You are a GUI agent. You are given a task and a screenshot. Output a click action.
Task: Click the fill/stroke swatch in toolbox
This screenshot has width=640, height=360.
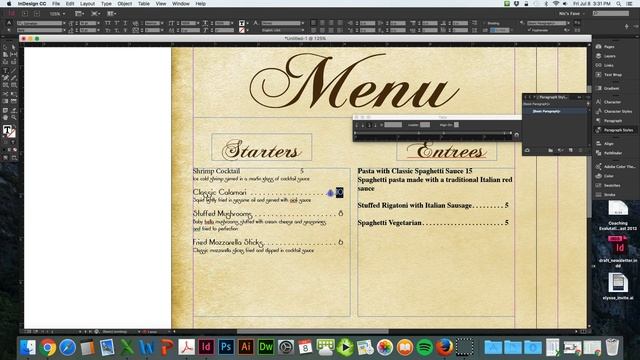(x=9, y=131)
